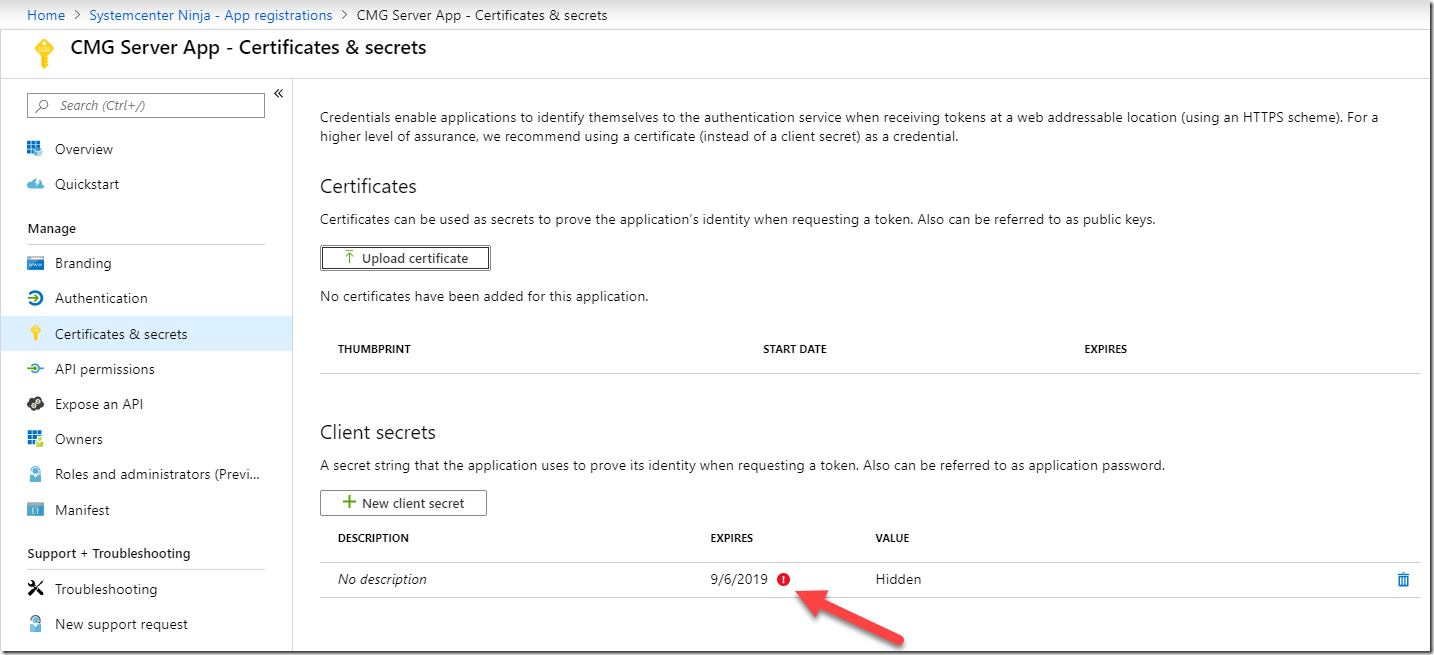
Task: Click the New client secret button
Action: coord(403,503)
